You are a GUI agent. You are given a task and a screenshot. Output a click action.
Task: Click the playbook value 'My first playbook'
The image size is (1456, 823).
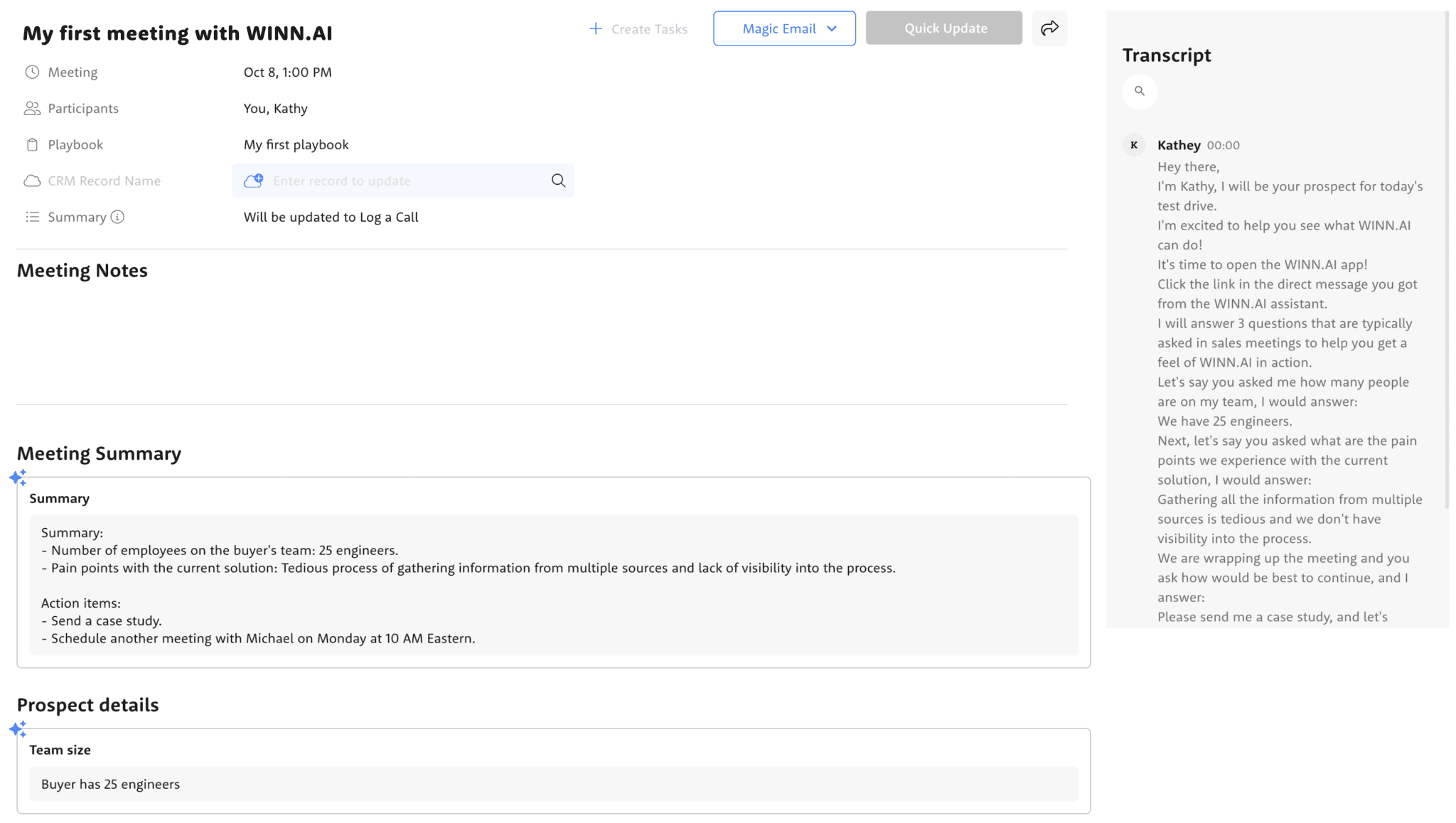click(x=296, y=144)
